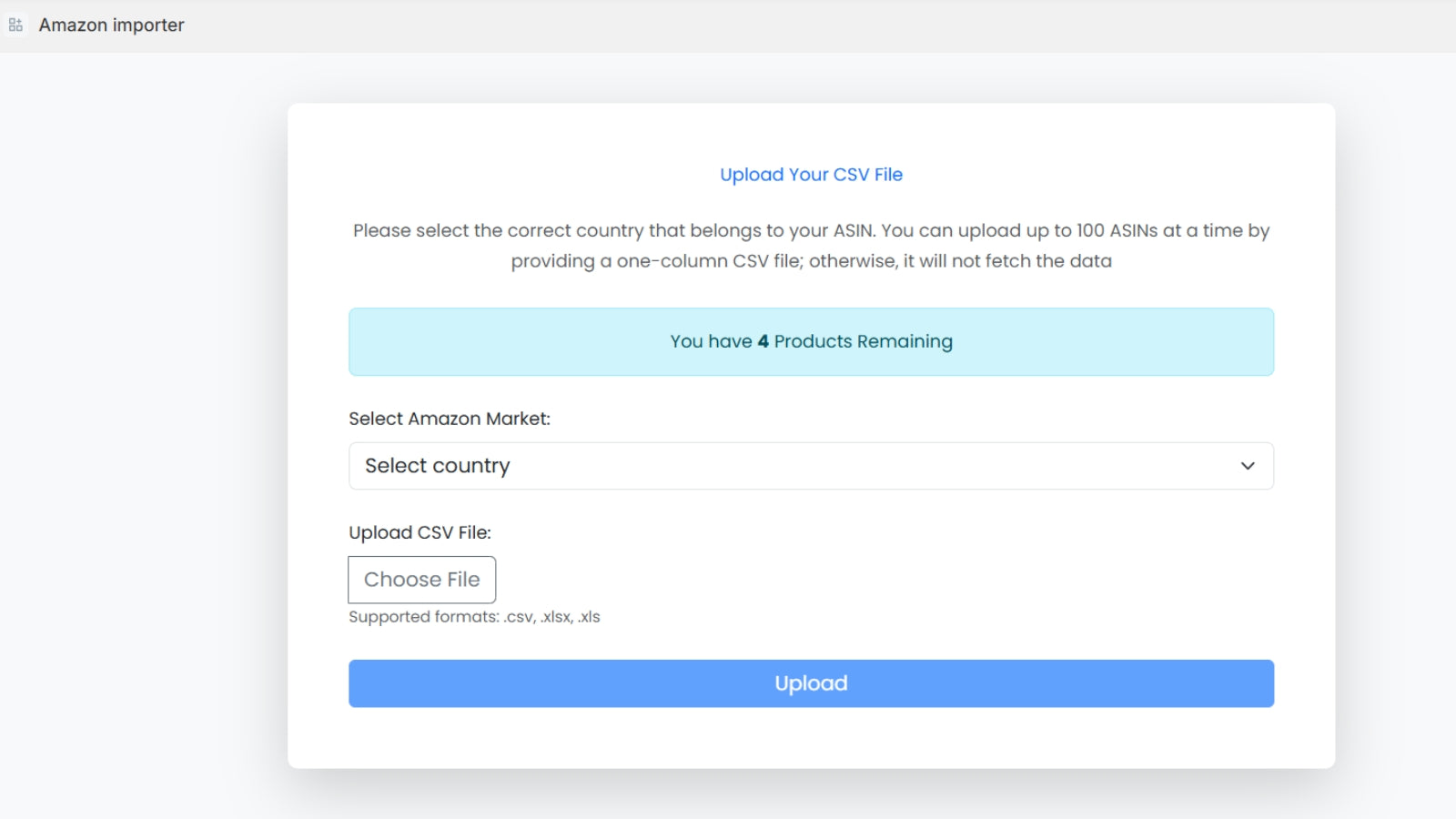
Task: Open the Amazon importer app via its header icon
Action: tap(15, 25)
